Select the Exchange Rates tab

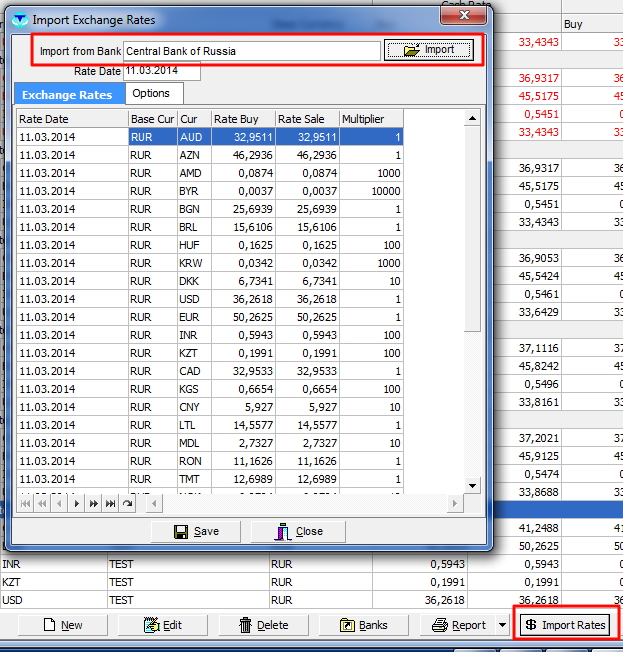(67, 94)
